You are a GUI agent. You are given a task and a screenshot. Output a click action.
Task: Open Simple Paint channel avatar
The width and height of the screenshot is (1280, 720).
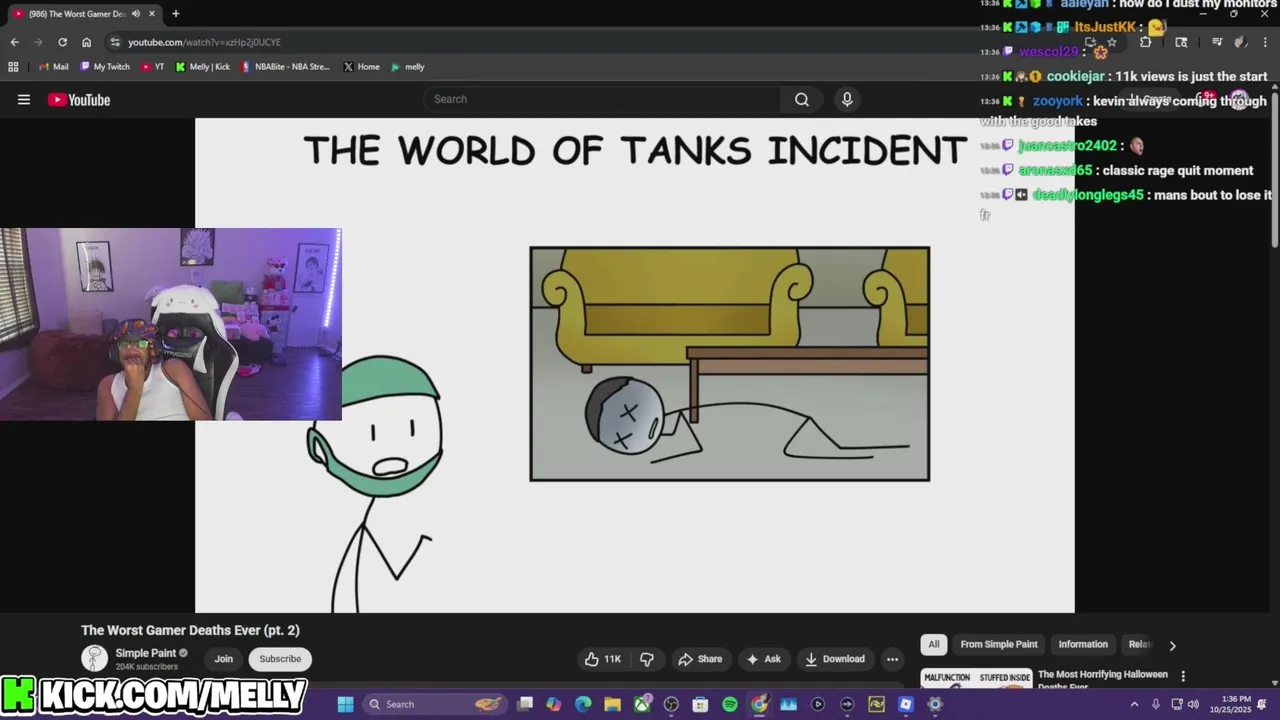coord(95,658)
